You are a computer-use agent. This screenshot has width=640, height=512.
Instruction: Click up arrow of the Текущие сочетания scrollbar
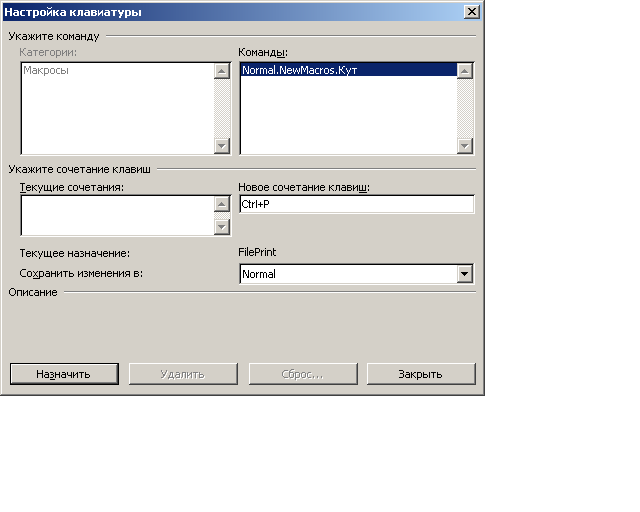coord(222,204)
